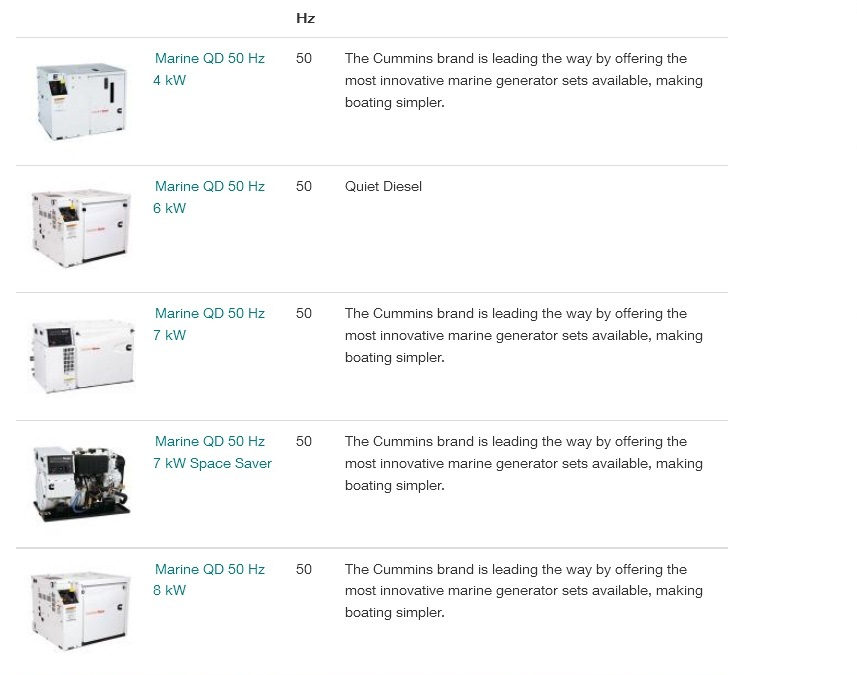Click the 50 value in the Space Saver row
This screenshot has width=857, height=675.
[304, 442]
